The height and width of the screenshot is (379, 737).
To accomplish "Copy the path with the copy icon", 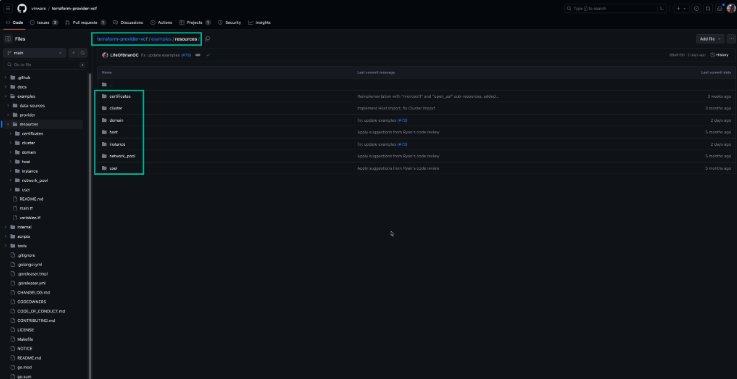I will click(x=207, y=39).
